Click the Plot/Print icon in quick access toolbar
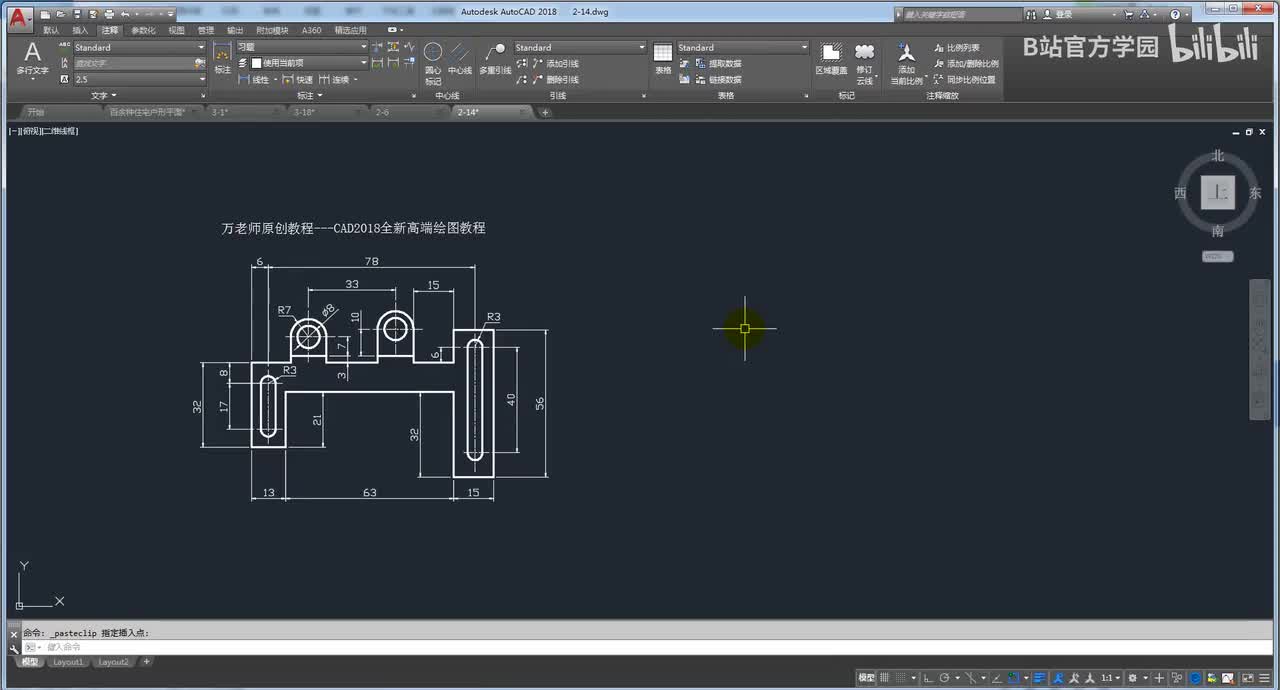This screenshot has width=1280, height=690. tap(109, 14)
